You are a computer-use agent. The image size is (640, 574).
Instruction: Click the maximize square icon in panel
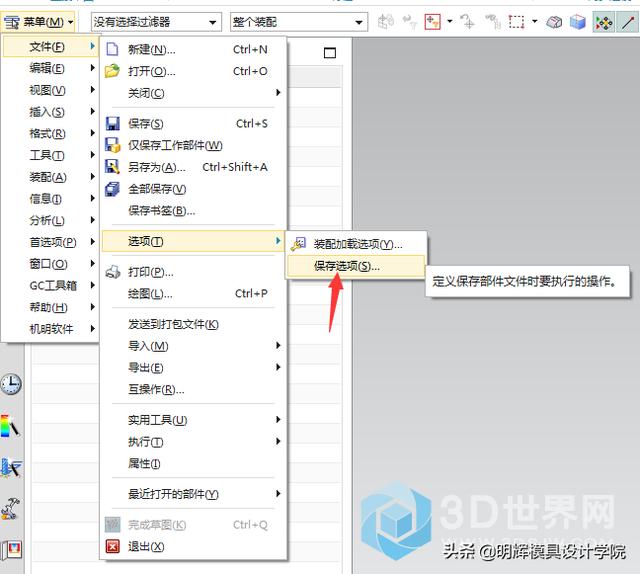330,53
